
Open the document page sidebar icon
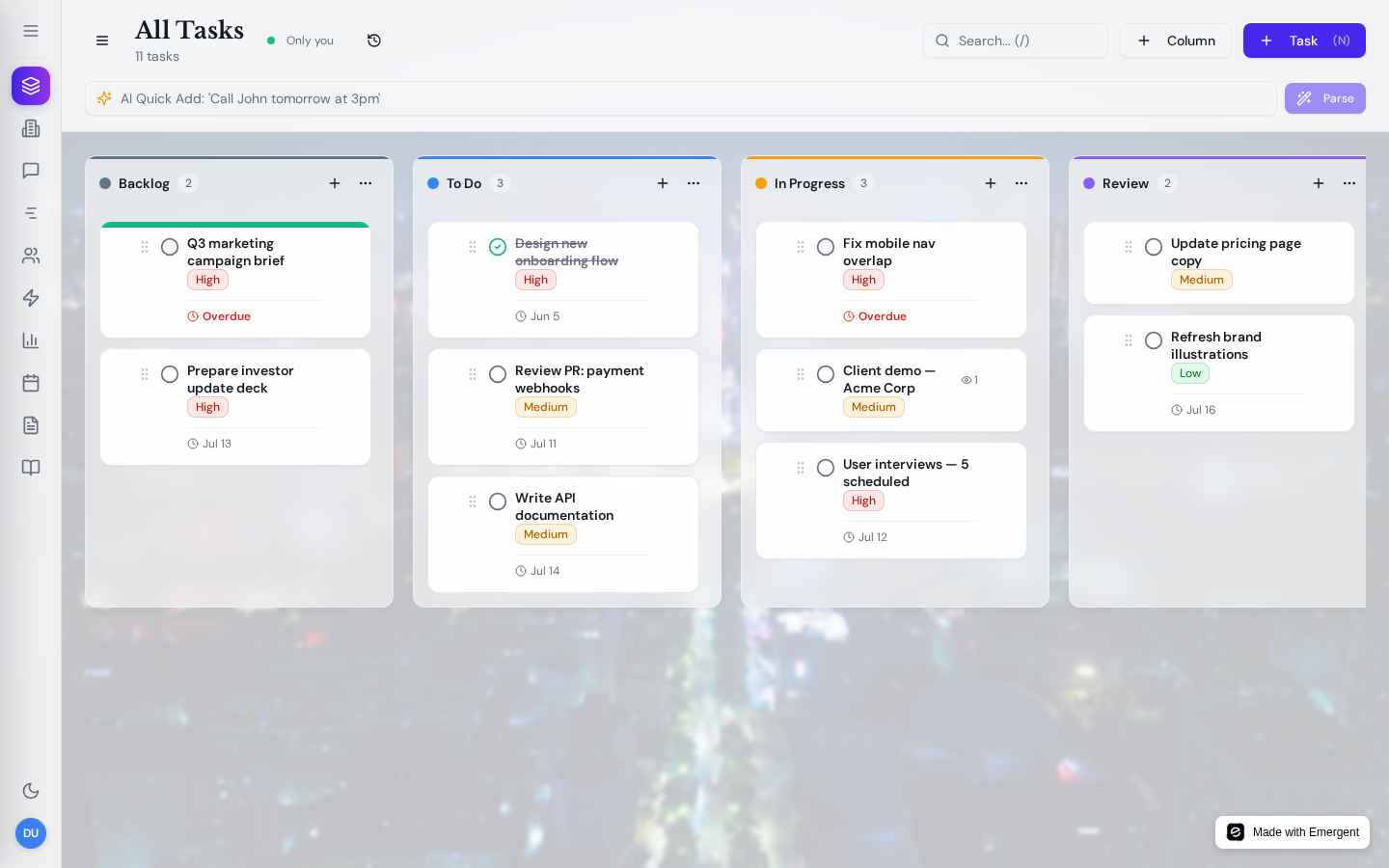[31, 425]
